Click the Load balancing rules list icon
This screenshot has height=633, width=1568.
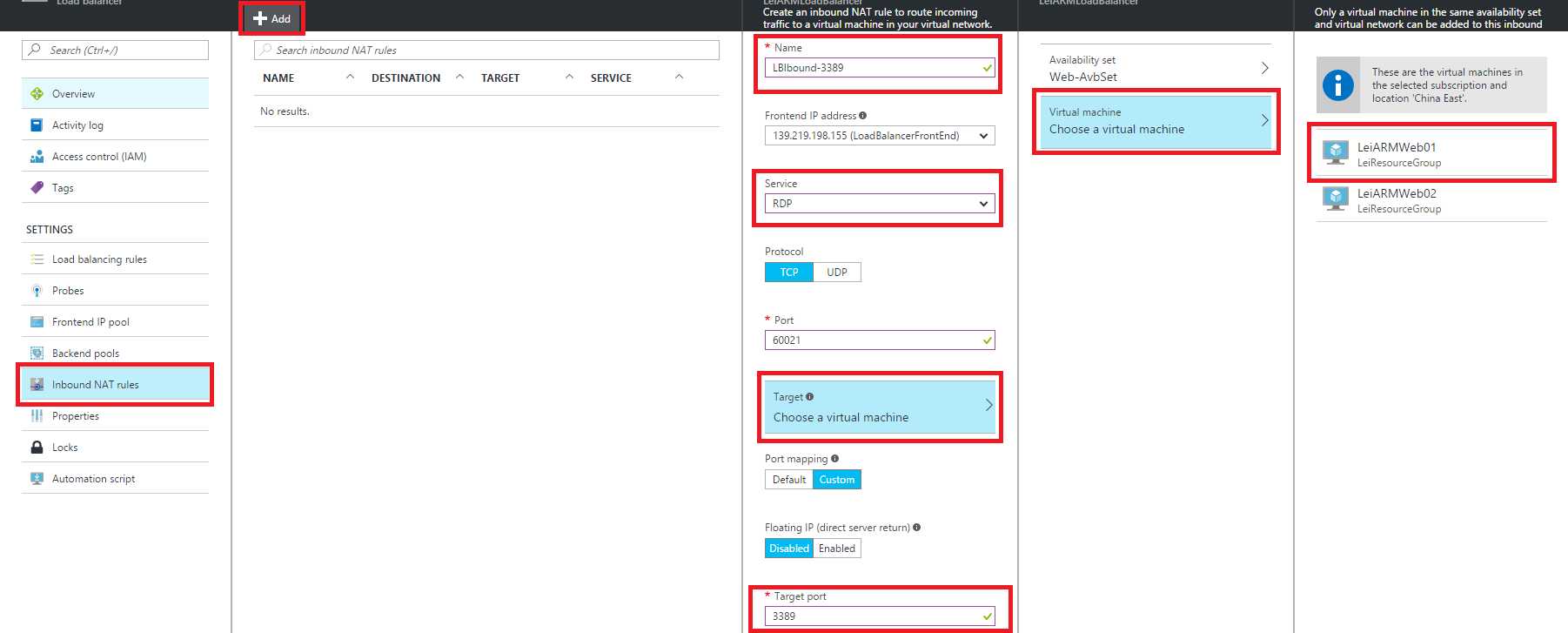37,259
